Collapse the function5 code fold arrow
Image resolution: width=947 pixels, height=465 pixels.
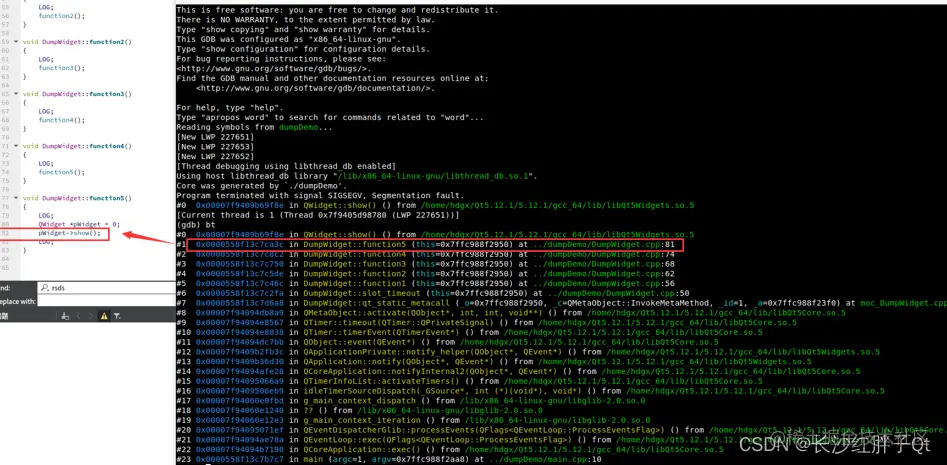(16, 198)
